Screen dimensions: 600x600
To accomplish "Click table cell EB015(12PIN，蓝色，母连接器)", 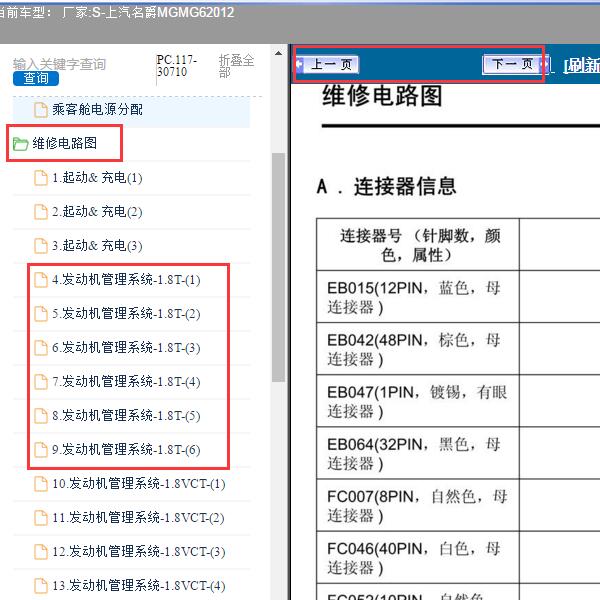I will click(417, 297).
